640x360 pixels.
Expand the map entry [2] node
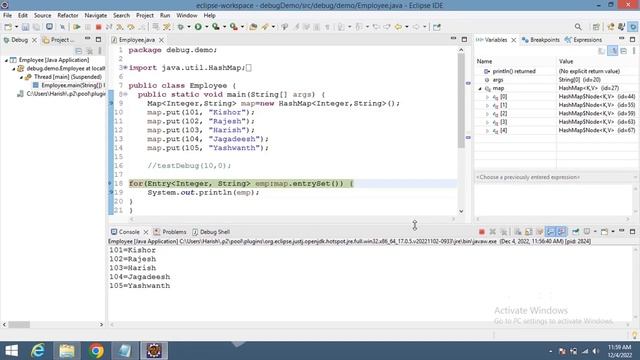tap(487, 114)
